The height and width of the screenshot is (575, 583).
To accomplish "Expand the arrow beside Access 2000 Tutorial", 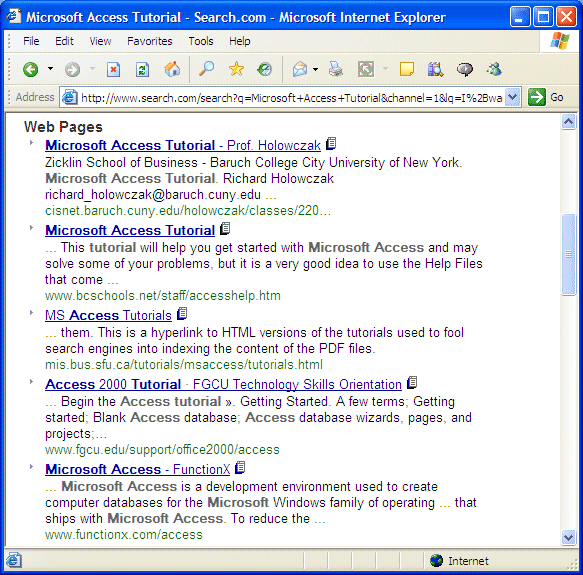I will pyautogui.click(x=32, y=382).
